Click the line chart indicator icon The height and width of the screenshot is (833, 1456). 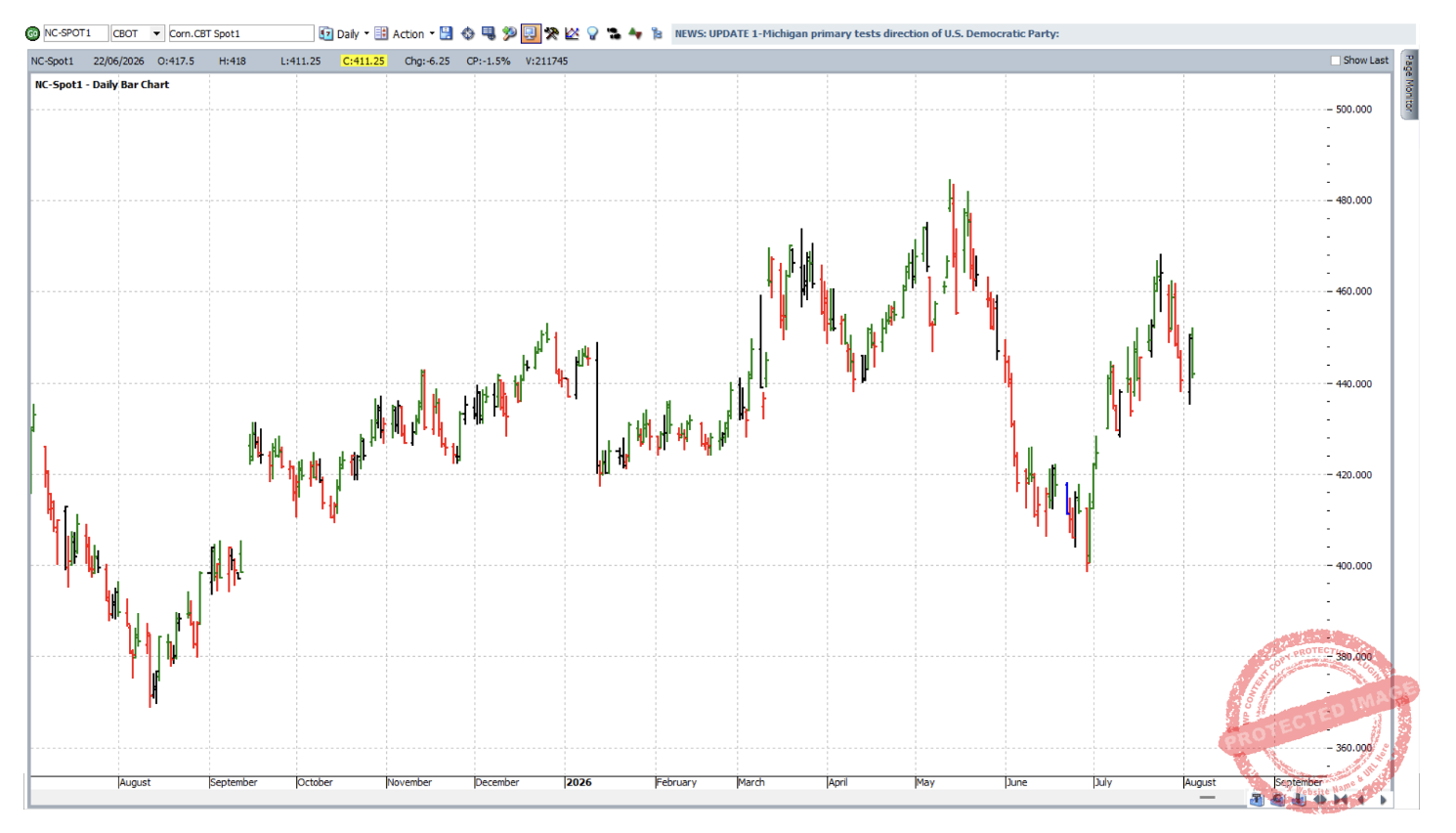point(573,33)
